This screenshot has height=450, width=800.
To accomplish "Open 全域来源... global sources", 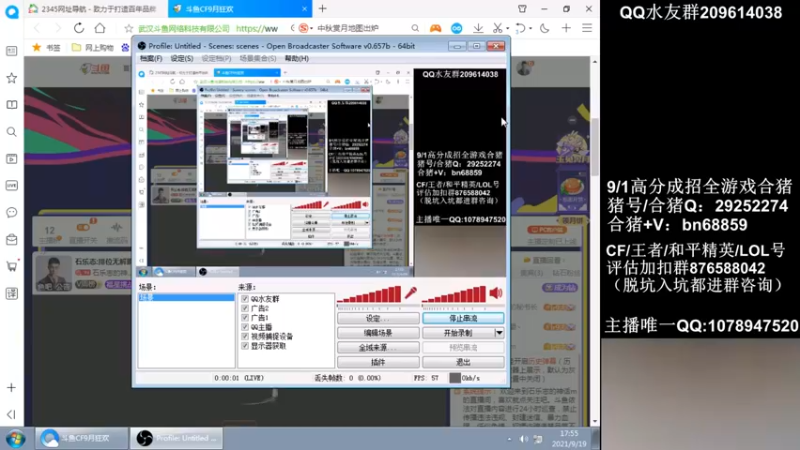I will (378, 347).
